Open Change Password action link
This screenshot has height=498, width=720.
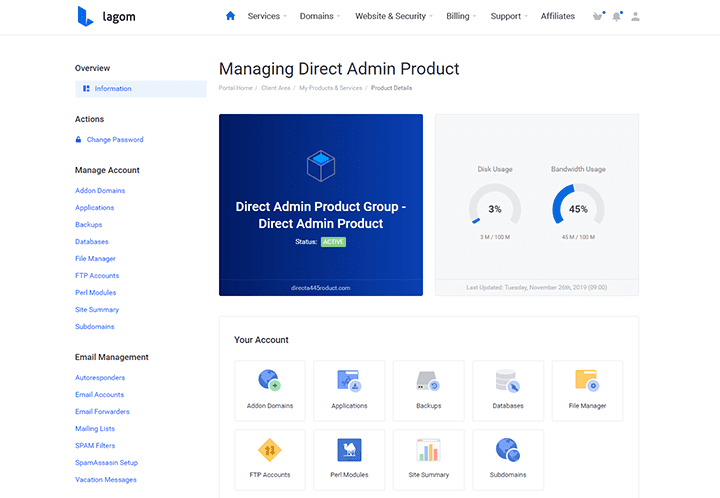115,140
